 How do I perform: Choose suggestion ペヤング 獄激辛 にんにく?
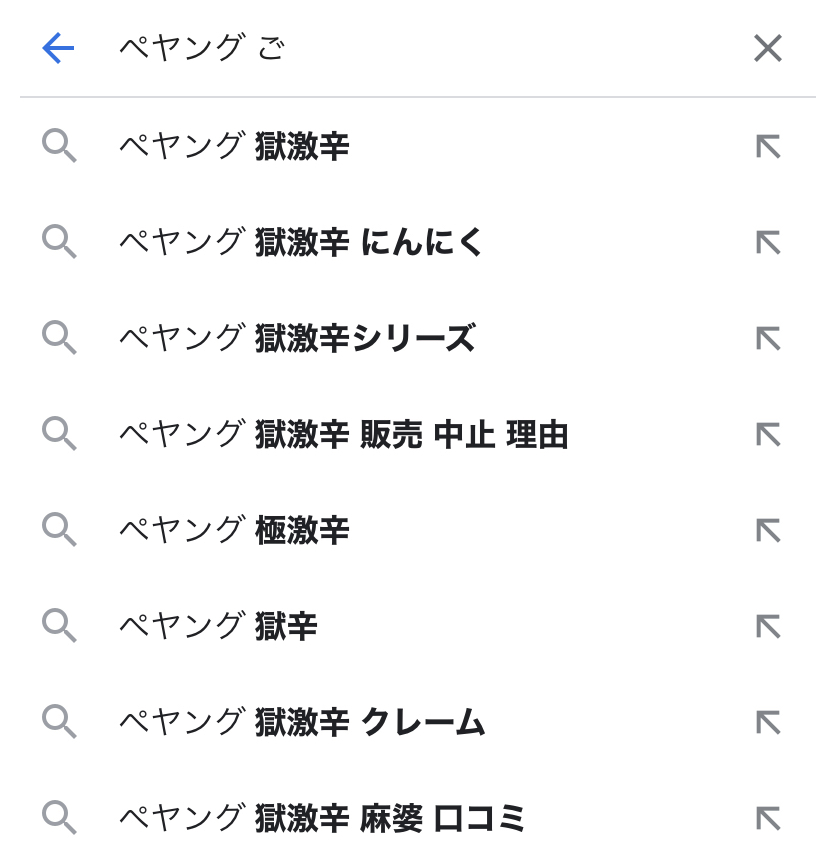point(301,243)
